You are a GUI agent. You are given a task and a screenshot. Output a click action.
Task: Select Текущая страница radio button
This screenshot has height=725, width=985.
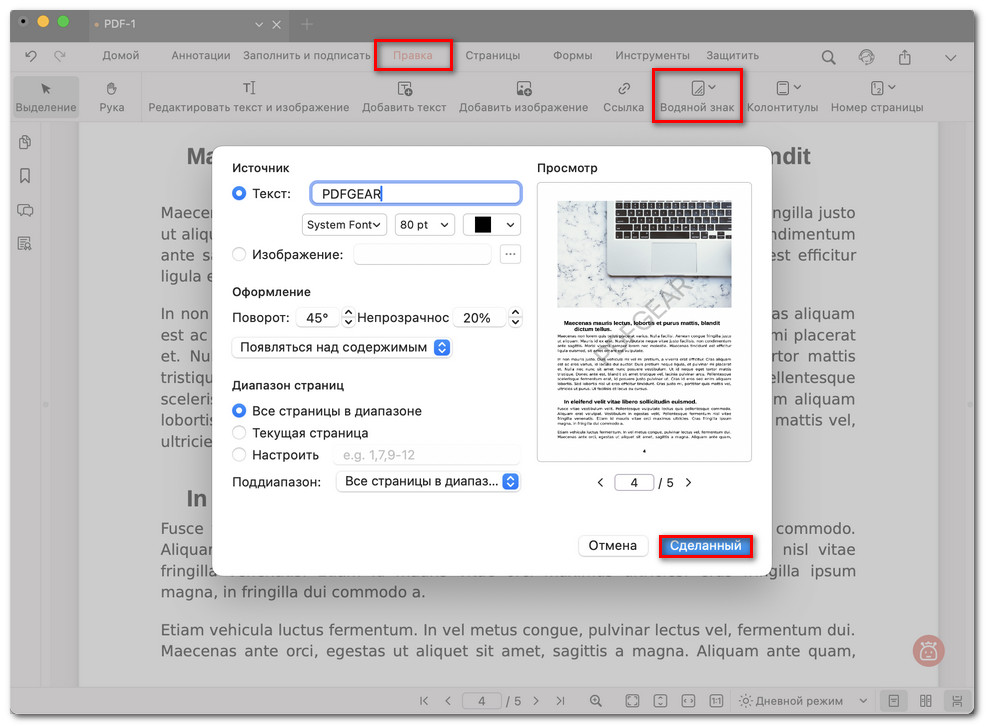239,433
